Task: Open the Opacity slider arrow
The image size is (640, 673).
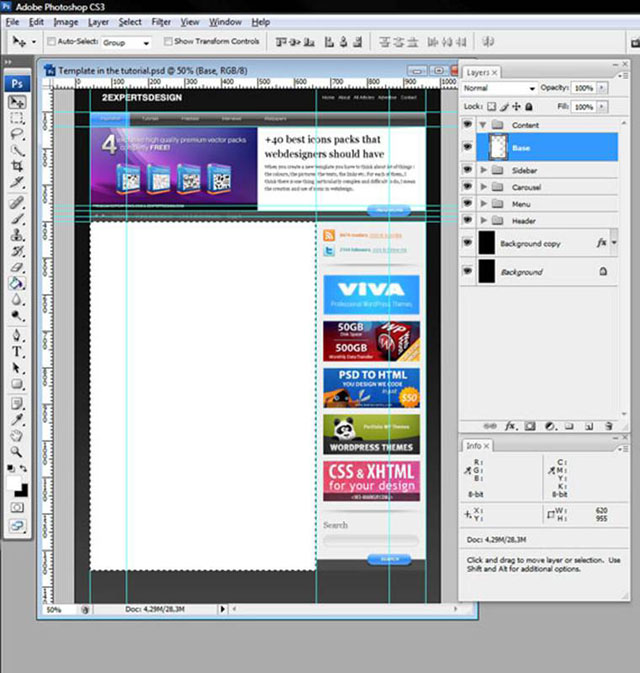Action: coord(602,88)
